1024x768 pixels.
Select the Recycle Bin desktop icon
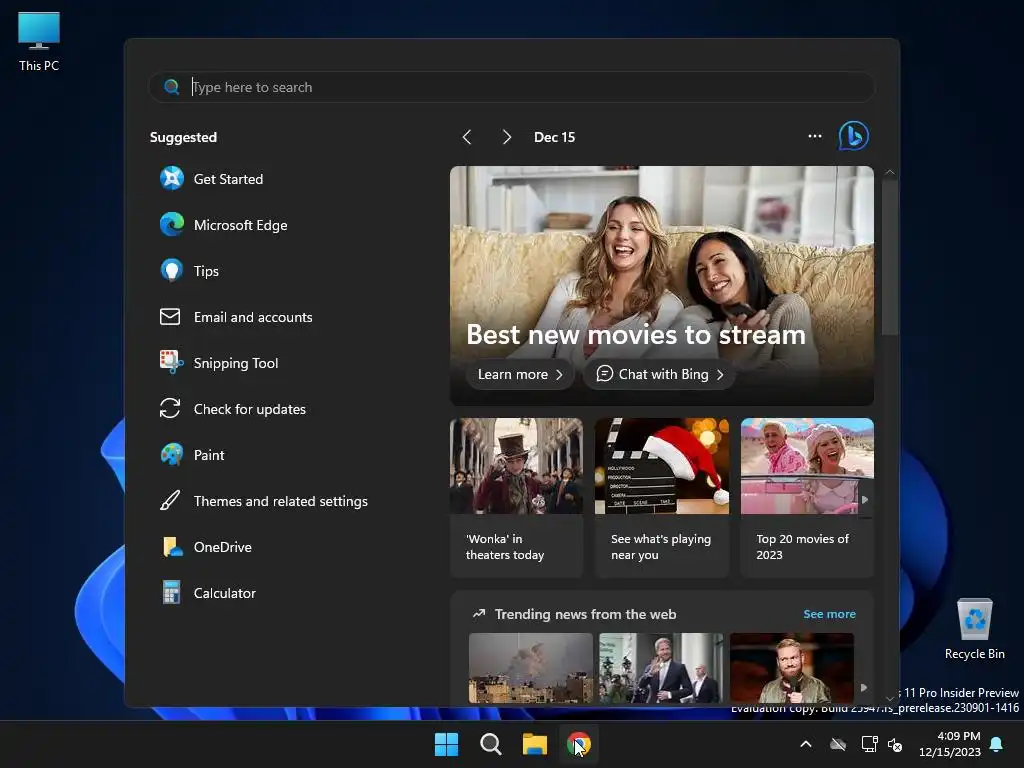pos(975,629)
